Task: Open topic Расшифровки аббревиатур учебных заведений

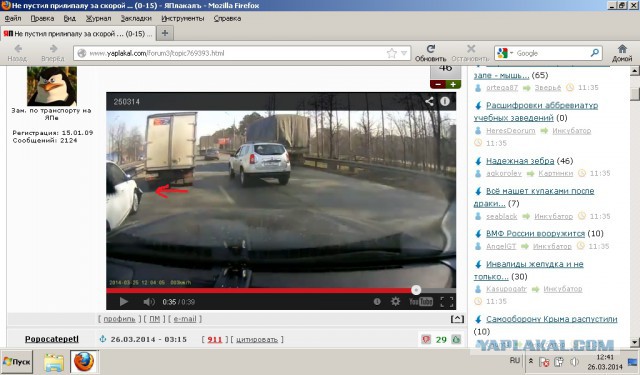Action: [536, 111]
